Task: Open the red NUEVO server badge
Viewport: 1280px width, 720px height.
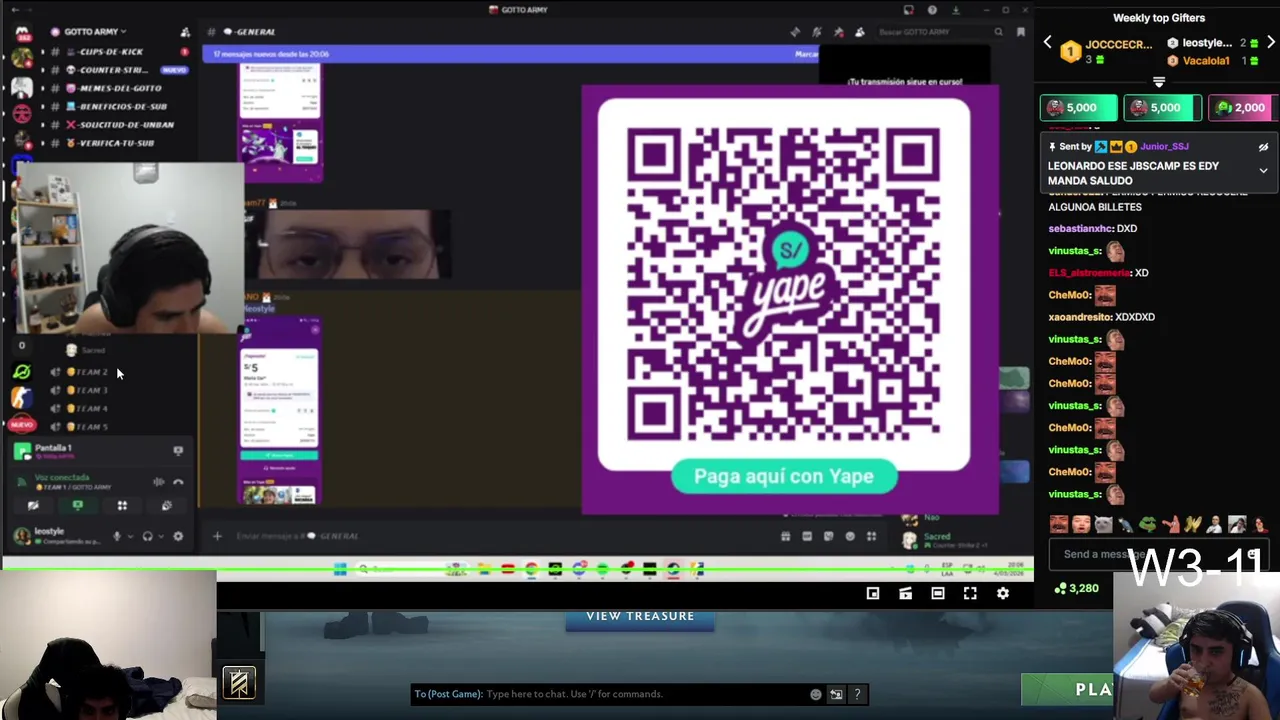Action: tap(21, 424)
